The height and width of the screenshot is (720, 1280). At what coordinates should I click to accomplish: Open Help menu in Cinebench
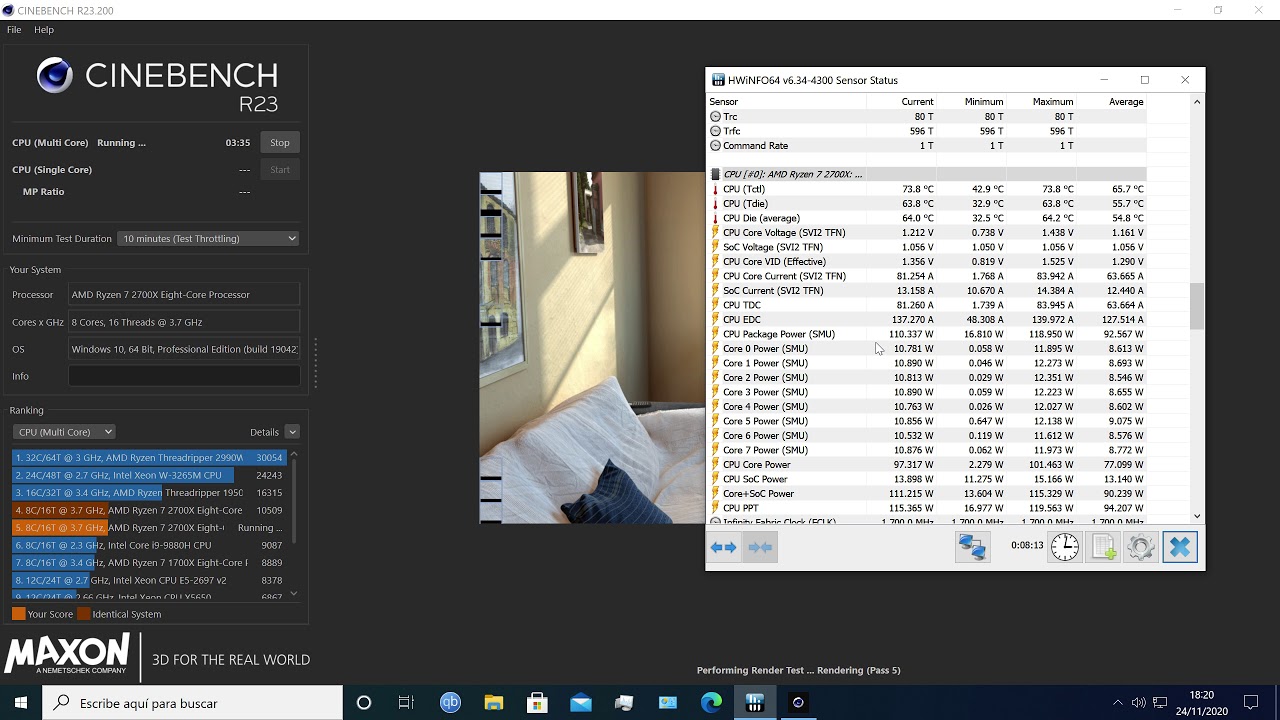click(44, 30)
